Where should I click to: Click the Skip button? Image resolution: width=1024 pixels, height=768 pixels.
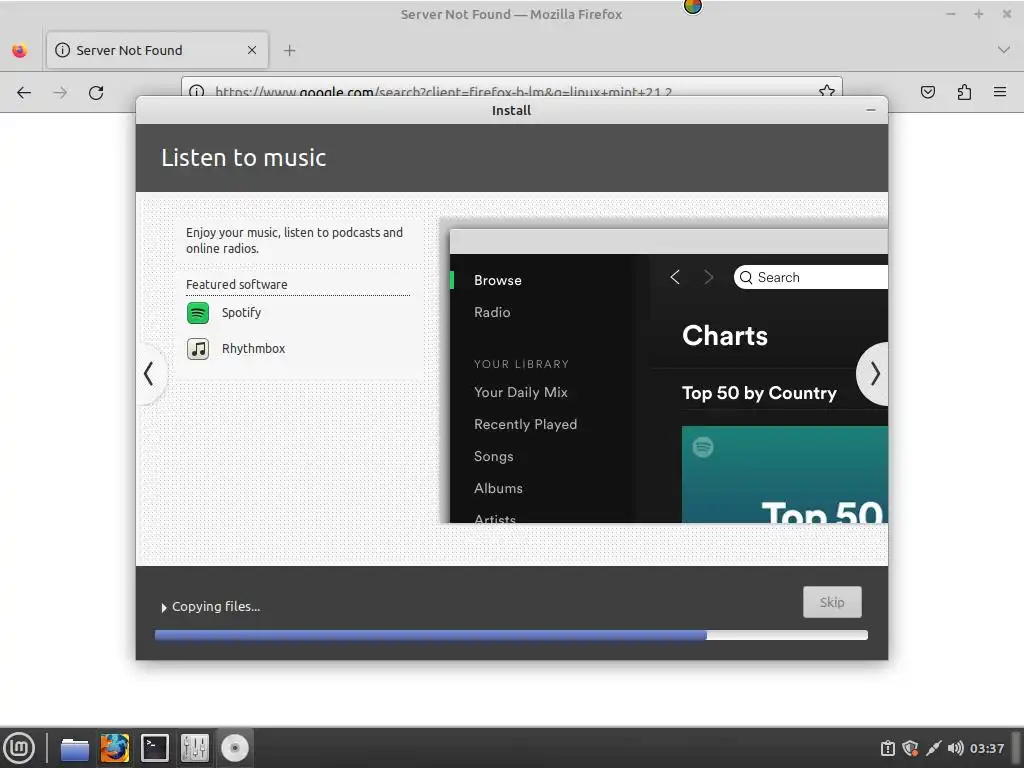click(x=832, y=602)
